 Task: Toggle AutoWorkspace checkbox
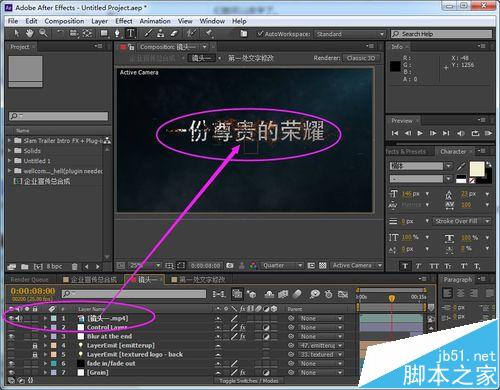260,34
